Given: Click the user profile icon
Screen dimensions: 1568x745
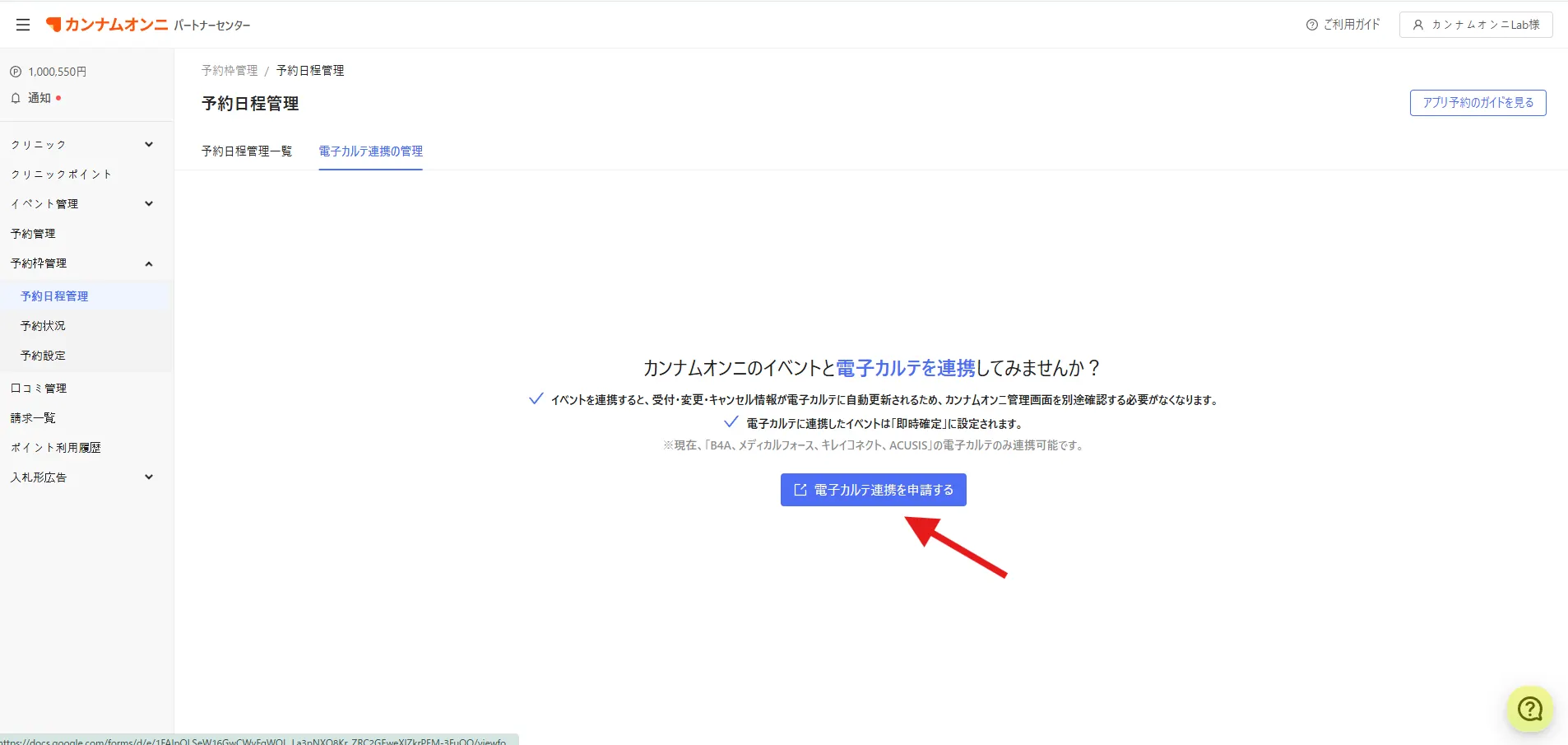Looking at the screenshot, I should click(x=1418, y=25).
